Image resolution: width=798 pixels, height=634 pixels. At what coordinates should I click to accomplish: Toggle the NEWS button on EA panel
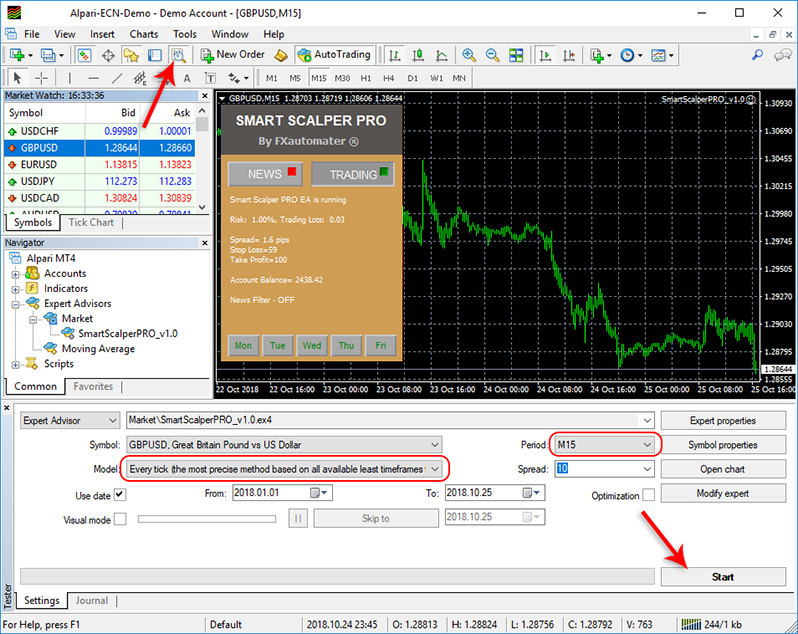pos(265,174)
